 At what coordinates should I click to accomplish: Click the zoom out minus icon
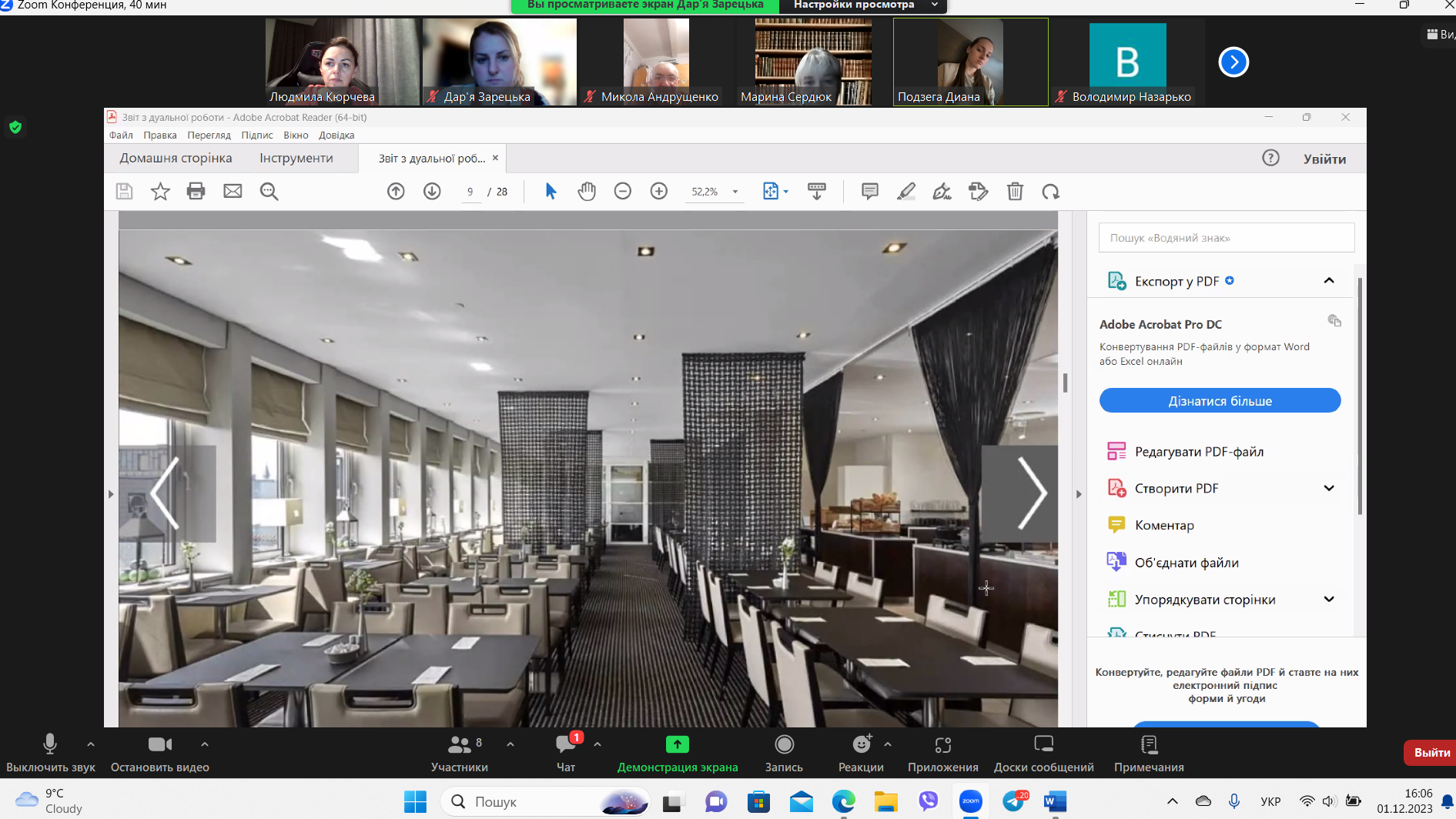click(623, 192)
